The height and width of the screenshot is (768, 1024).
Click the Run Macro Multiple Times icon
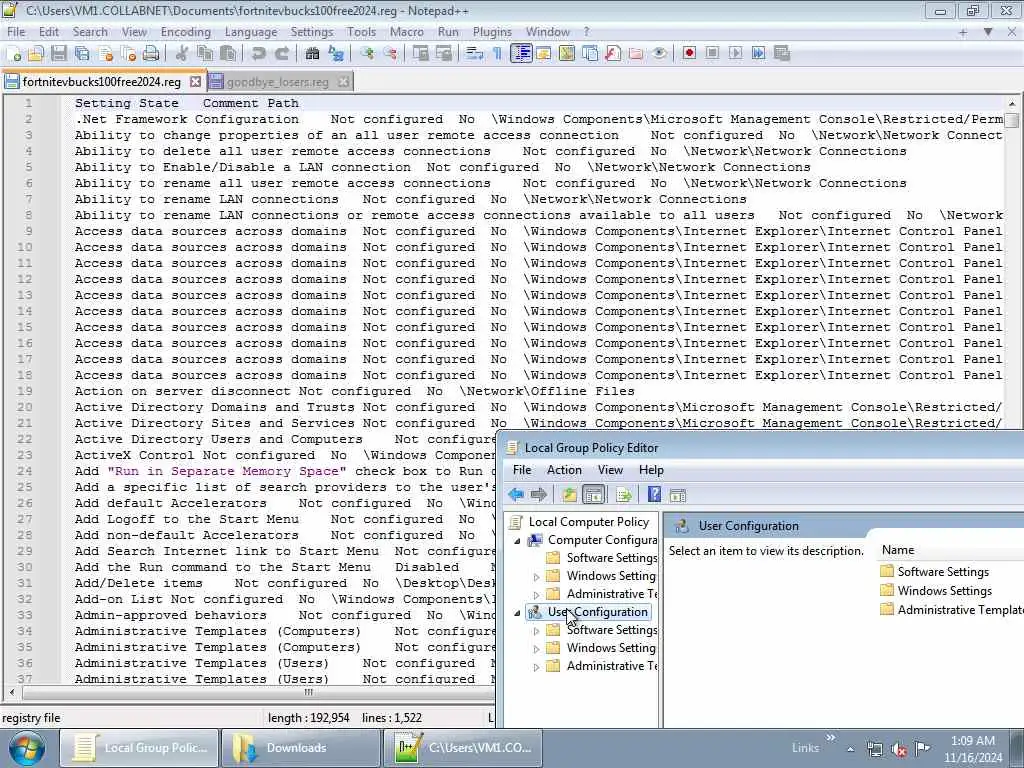coord(758,54)
